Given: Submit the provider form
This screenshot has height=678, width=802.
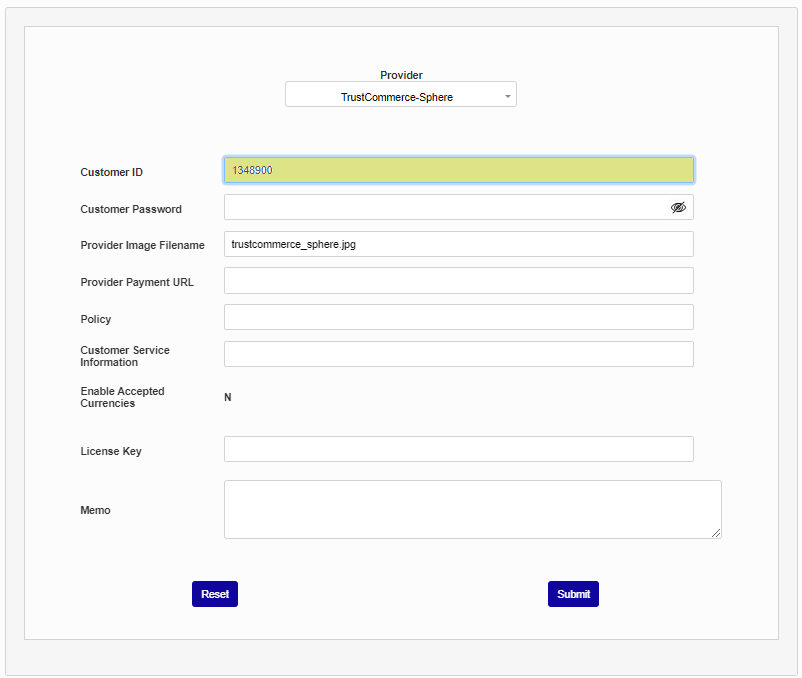Looking at the screenshot, I should point(573,594).
